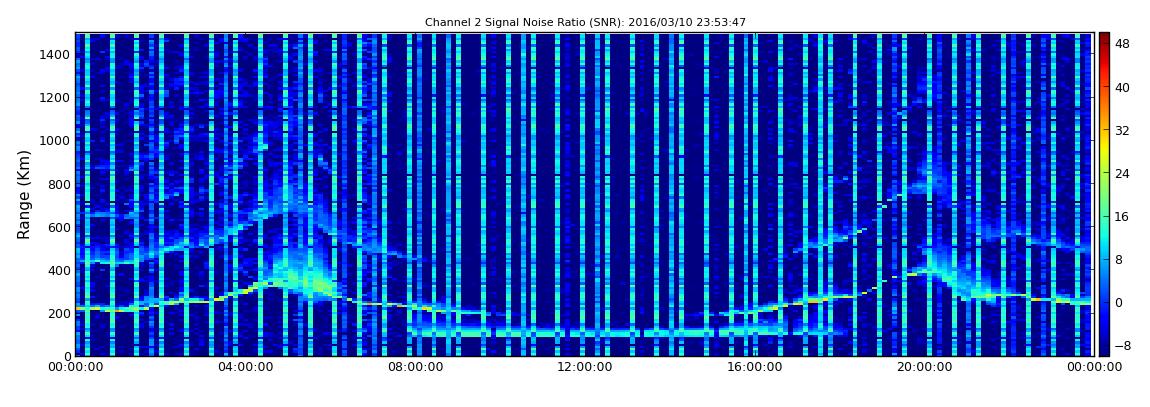Click the colorbar label −8

pyautogui.click(x=1121, y=345)
